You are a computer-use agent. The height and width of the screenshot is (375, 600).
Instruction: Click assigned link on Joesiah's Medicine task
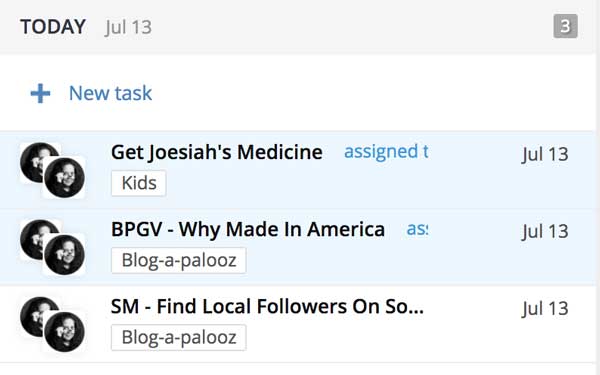(x=386, y=152)
